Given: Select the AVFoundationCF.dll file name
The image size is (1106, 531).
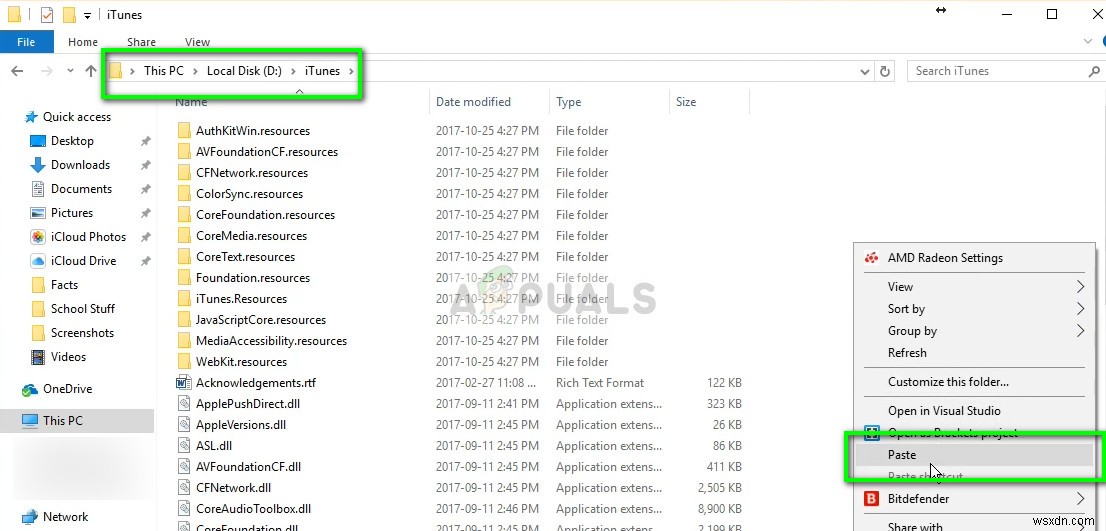Looking at the screenshot, I should tap(248, 467).
